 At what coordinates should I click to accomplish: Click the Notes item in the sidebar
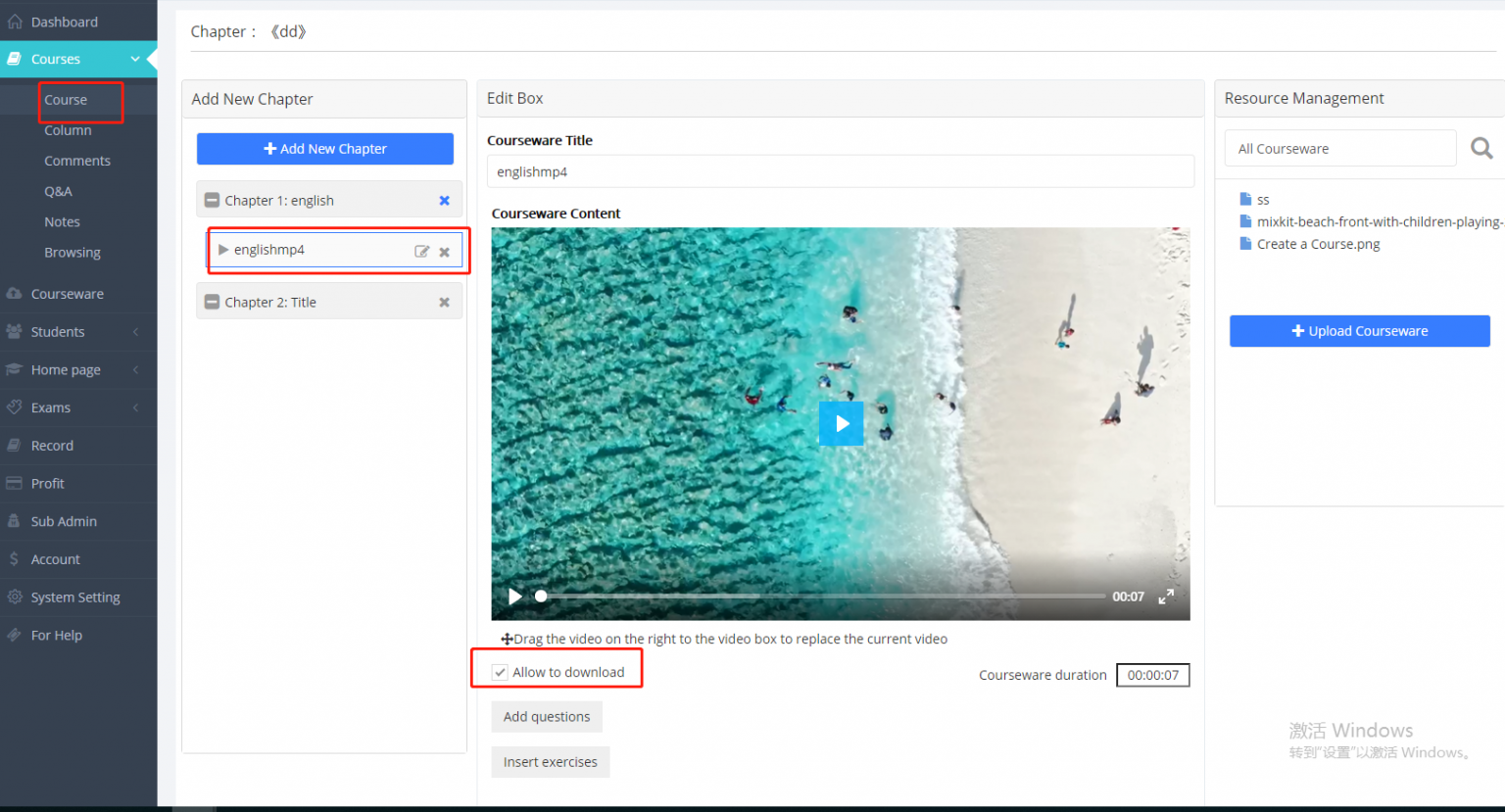[62, 221]
